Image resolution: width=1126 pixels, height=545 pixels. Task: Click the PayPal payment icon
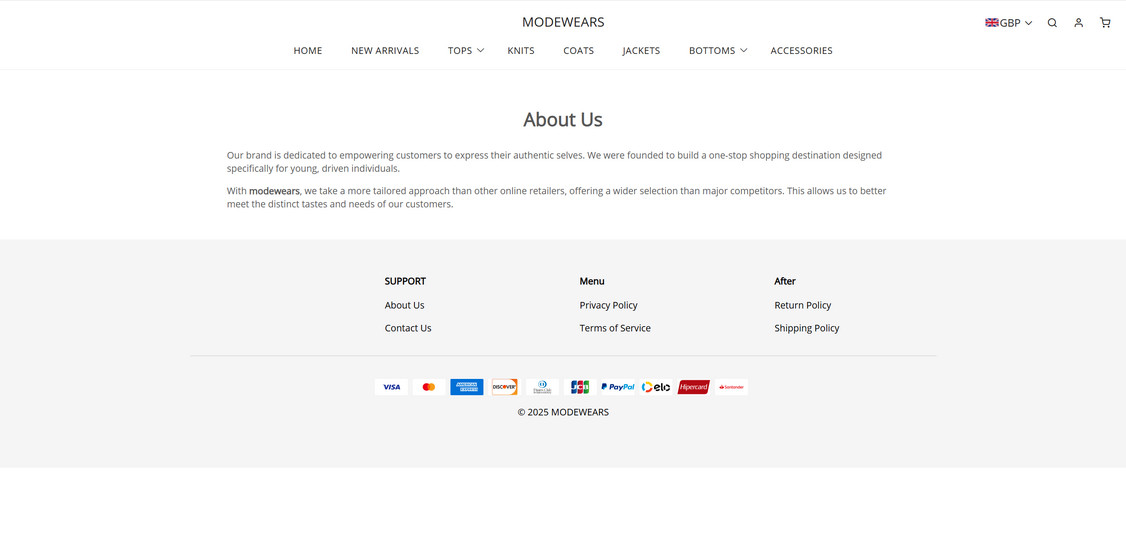click(618, 387)
